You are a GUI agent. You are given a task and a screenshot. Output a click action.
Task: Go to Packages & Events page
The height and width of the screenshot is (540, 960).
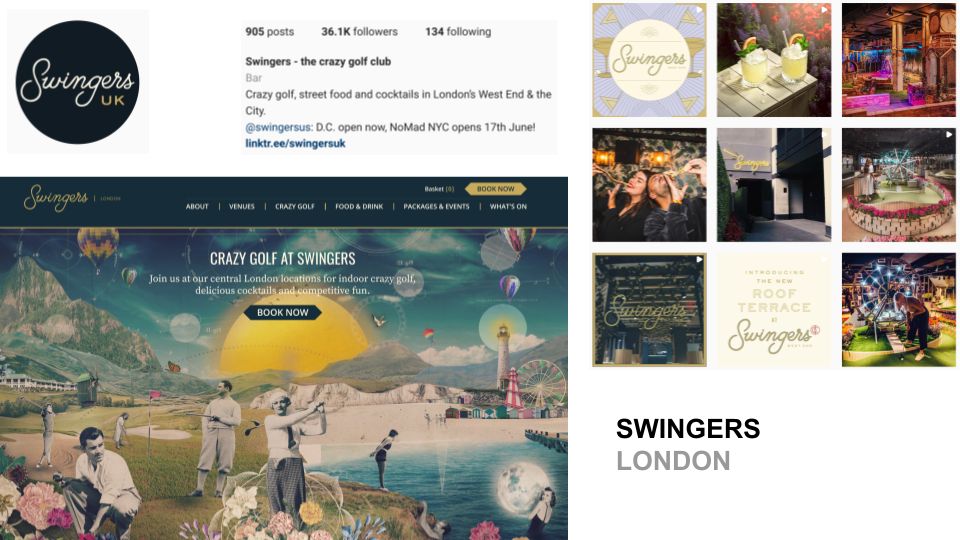[x=436, y=207]
